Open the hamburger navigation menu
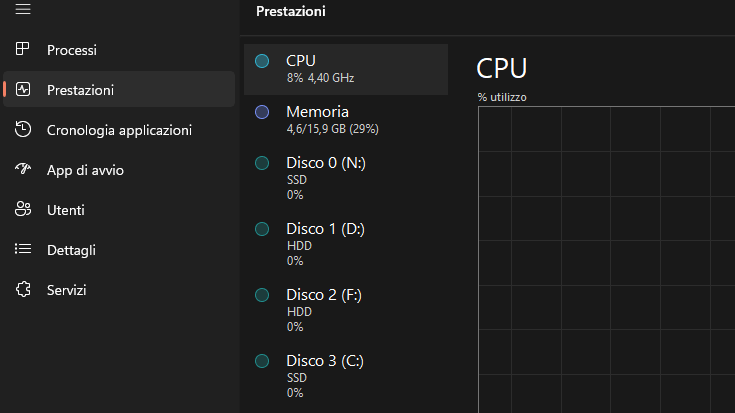The image size is (735, 413). point(22,8)
